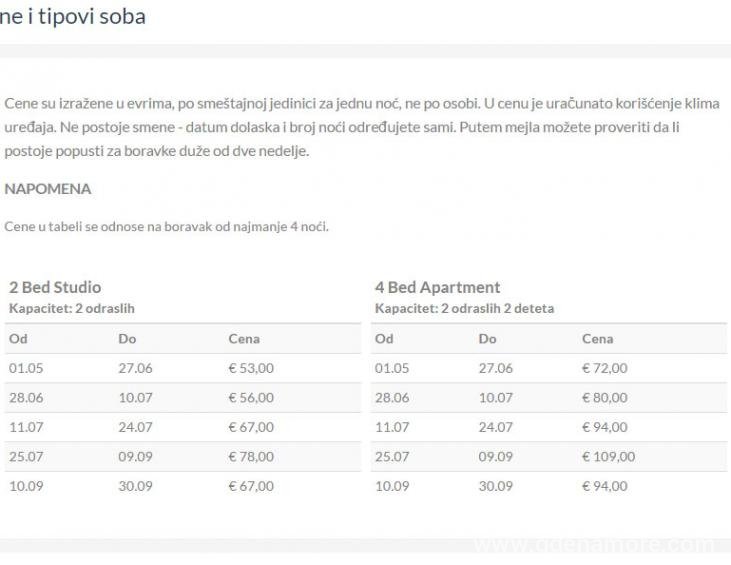Viewport: 731px width, 565px height.
Task: Click the € 80,00 apartment price cell
Action: (x=604, y=398)
